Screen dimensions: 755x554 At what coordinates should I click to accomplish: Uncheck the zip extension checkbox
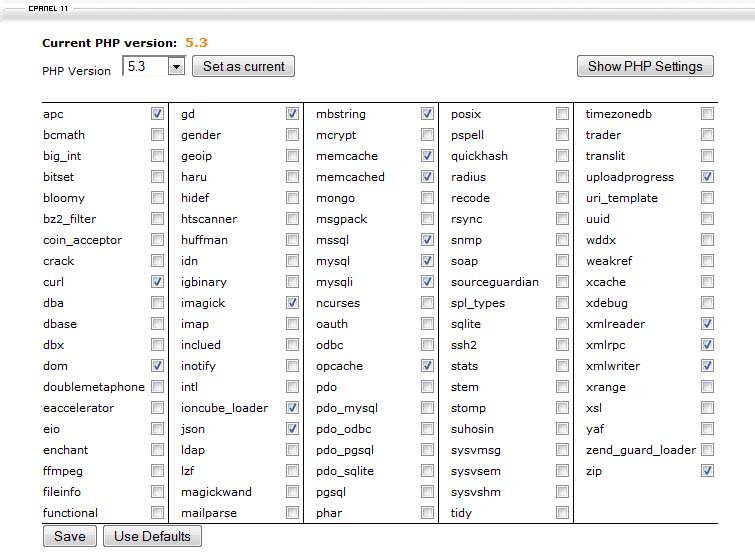pyautogui.click(x=707, y=471)
